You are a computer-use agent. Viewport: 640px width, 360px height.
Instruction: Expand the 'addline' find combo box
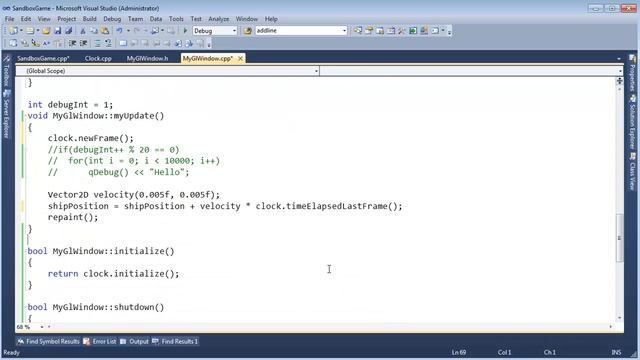(x=344, y=31)
